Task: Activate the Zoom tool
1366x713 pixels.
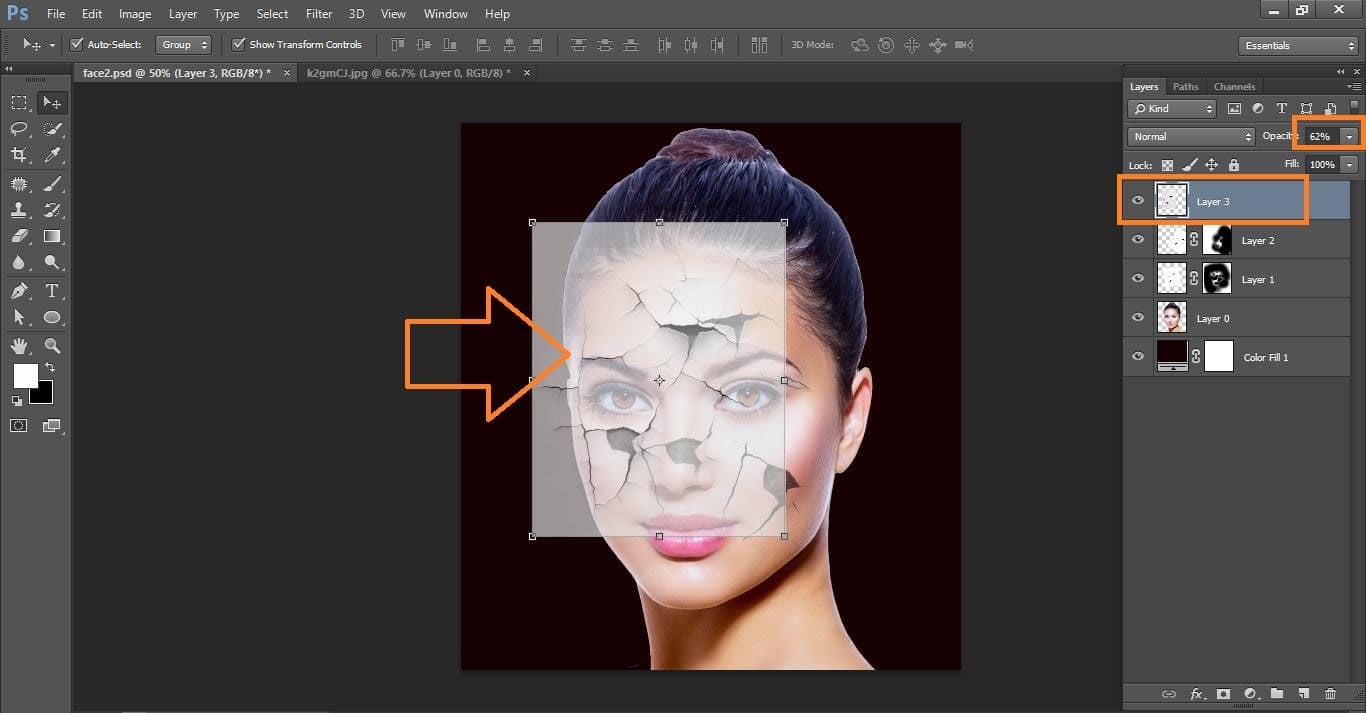Action: pos(52,346)
